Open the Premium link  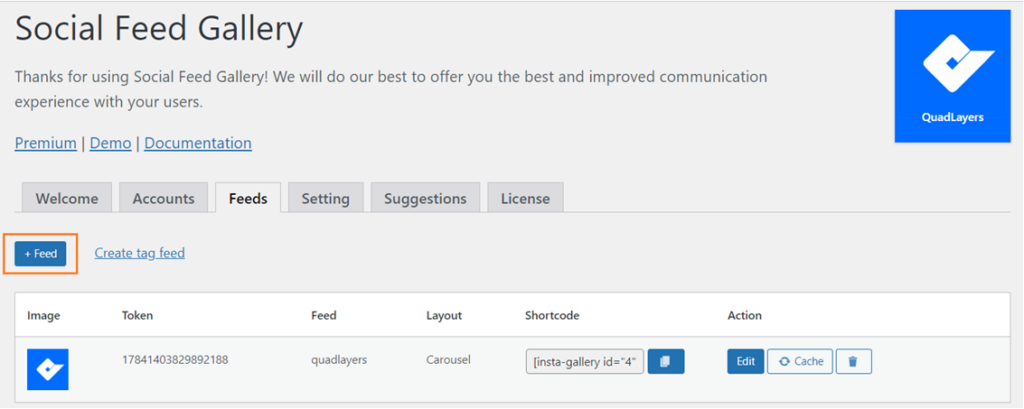(x=46, y=143)
